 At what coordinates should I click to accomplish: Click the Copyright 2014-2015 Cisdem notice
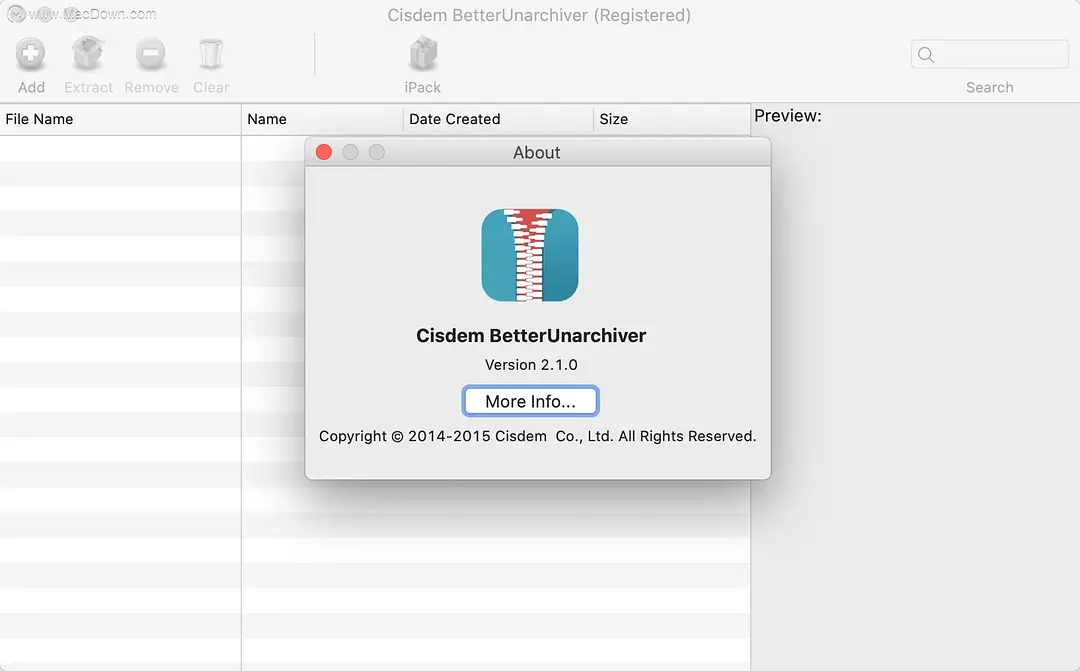[x=537, y=436]
